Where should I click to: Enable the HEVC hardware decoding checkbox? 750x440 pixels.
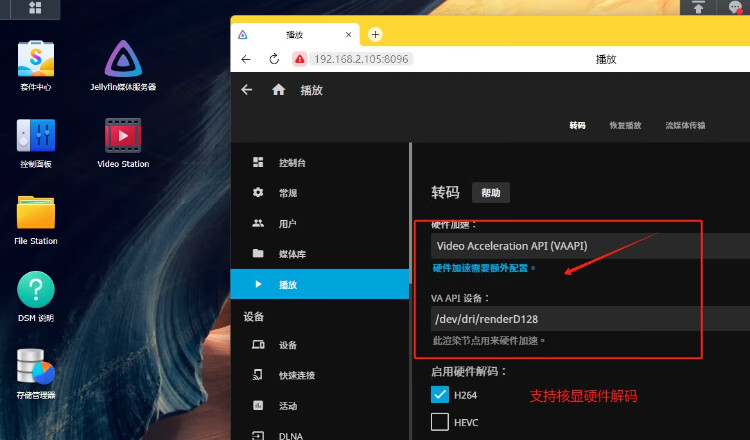pyautogui.click(x=439, y=422)
